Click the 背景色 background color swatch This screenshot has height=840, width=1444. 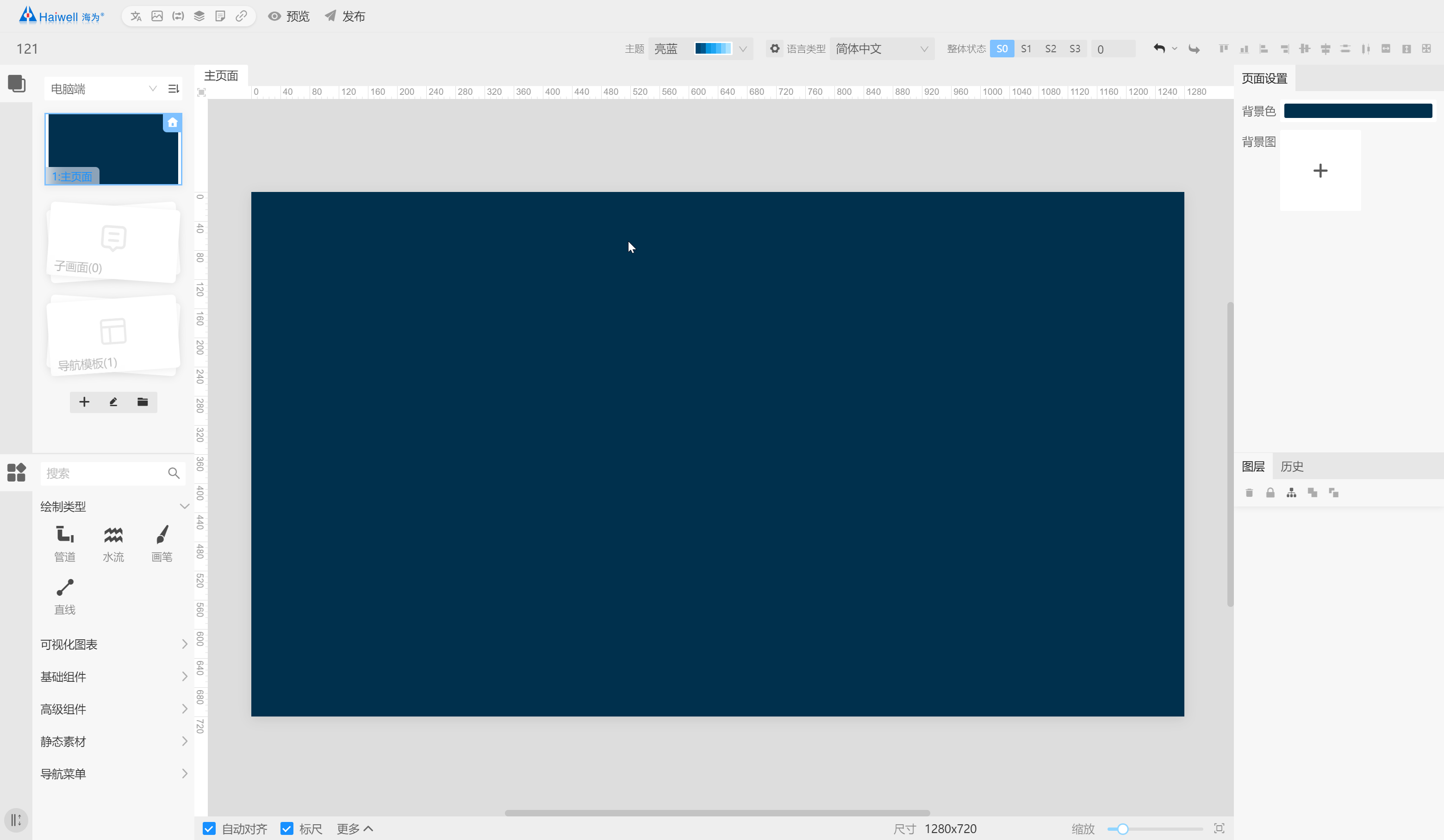[1358, 111]
